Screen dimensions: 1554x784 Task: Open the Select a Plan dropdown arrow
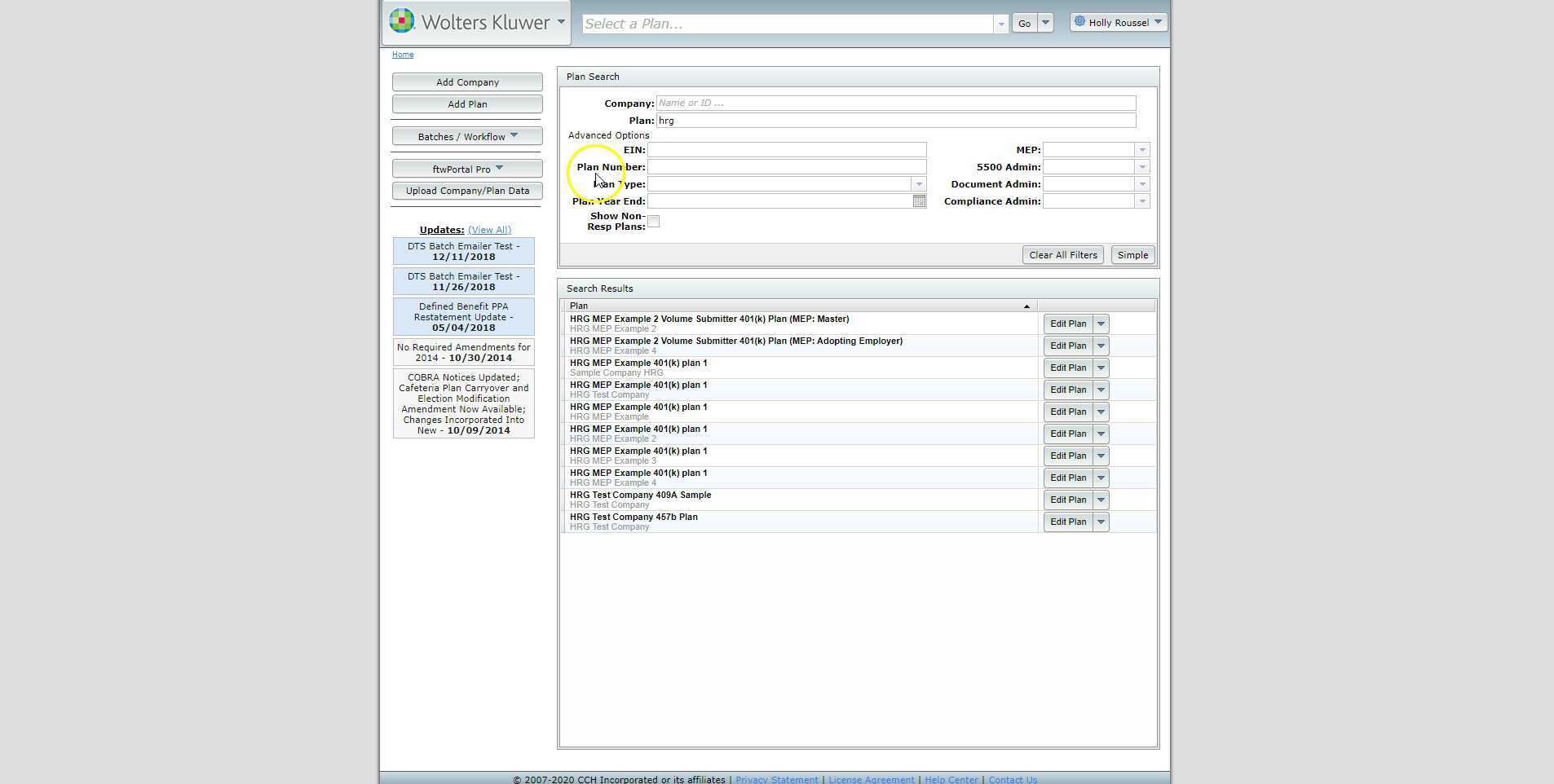tap(1002, 23)
